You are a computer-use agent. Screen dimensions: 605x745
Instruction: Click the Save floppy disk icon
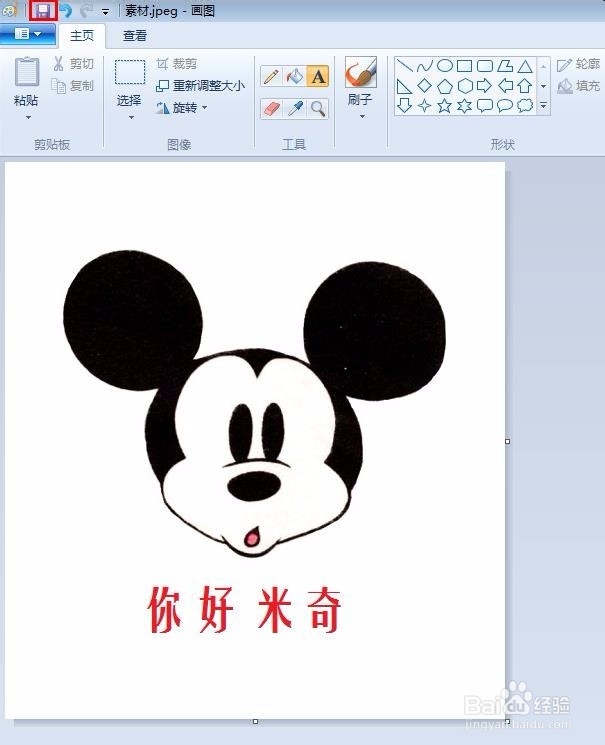click(43, 10)
